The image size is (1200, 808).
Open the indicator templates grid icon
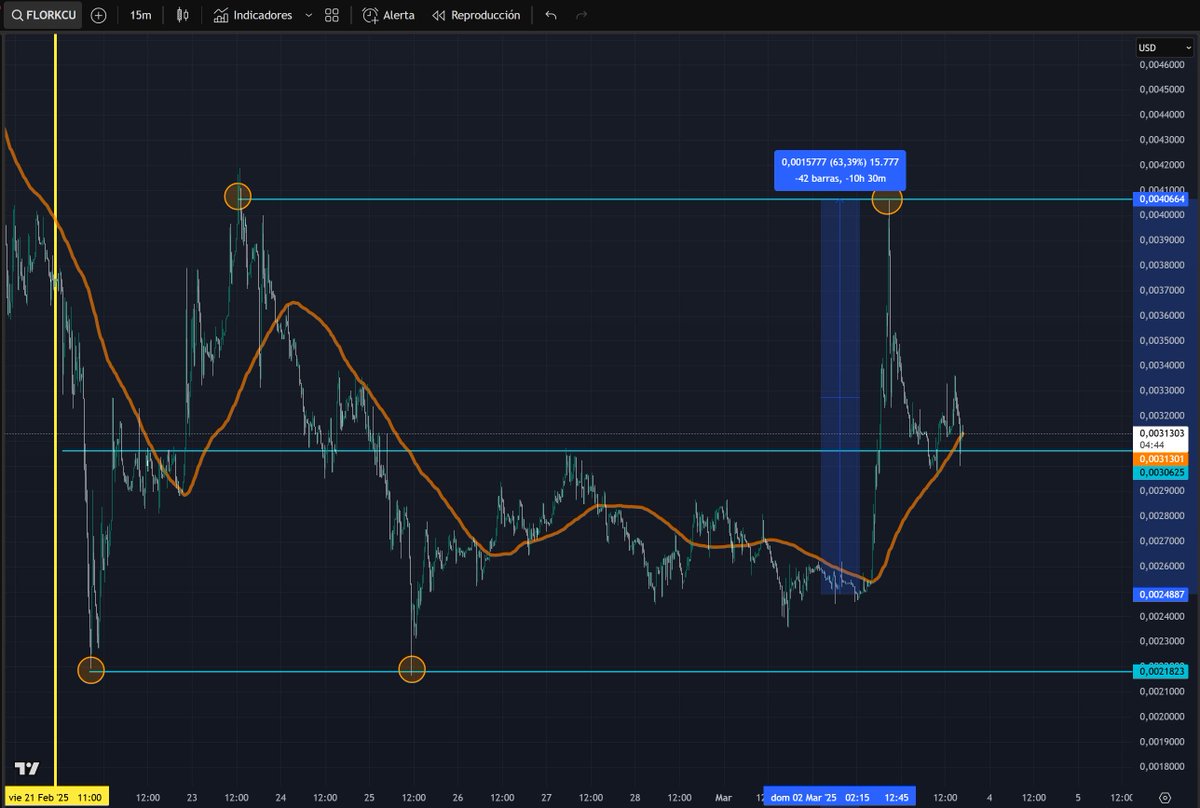(332, 16)
